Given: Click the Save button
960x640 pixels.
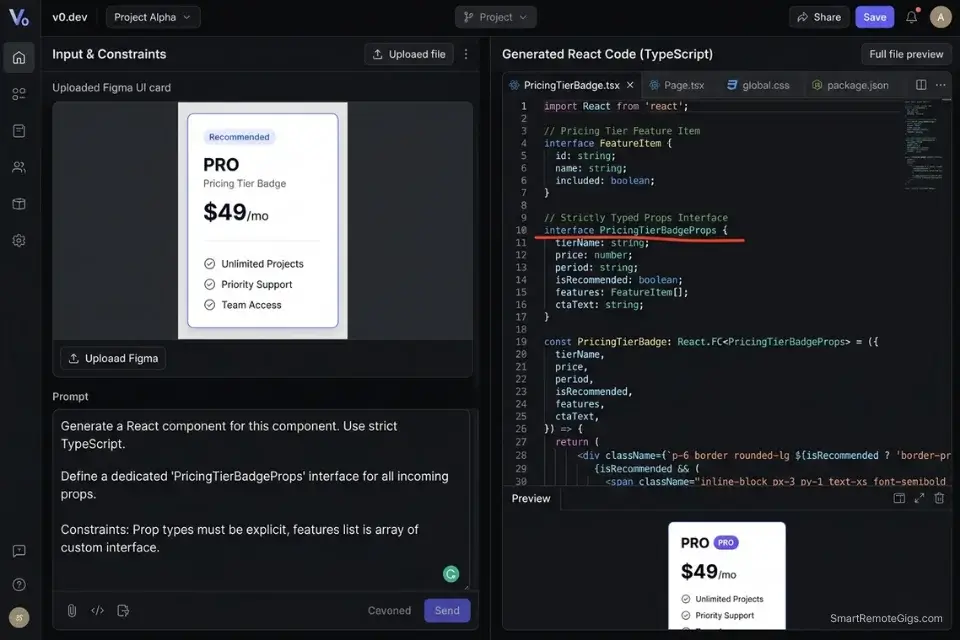Looking at the screenshot, I should click(x=874, y=17).
